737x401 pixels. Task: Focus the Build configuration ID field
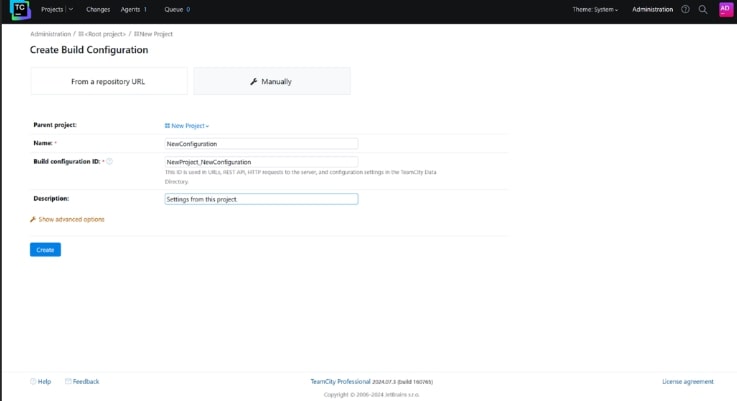tap(261, 162)
